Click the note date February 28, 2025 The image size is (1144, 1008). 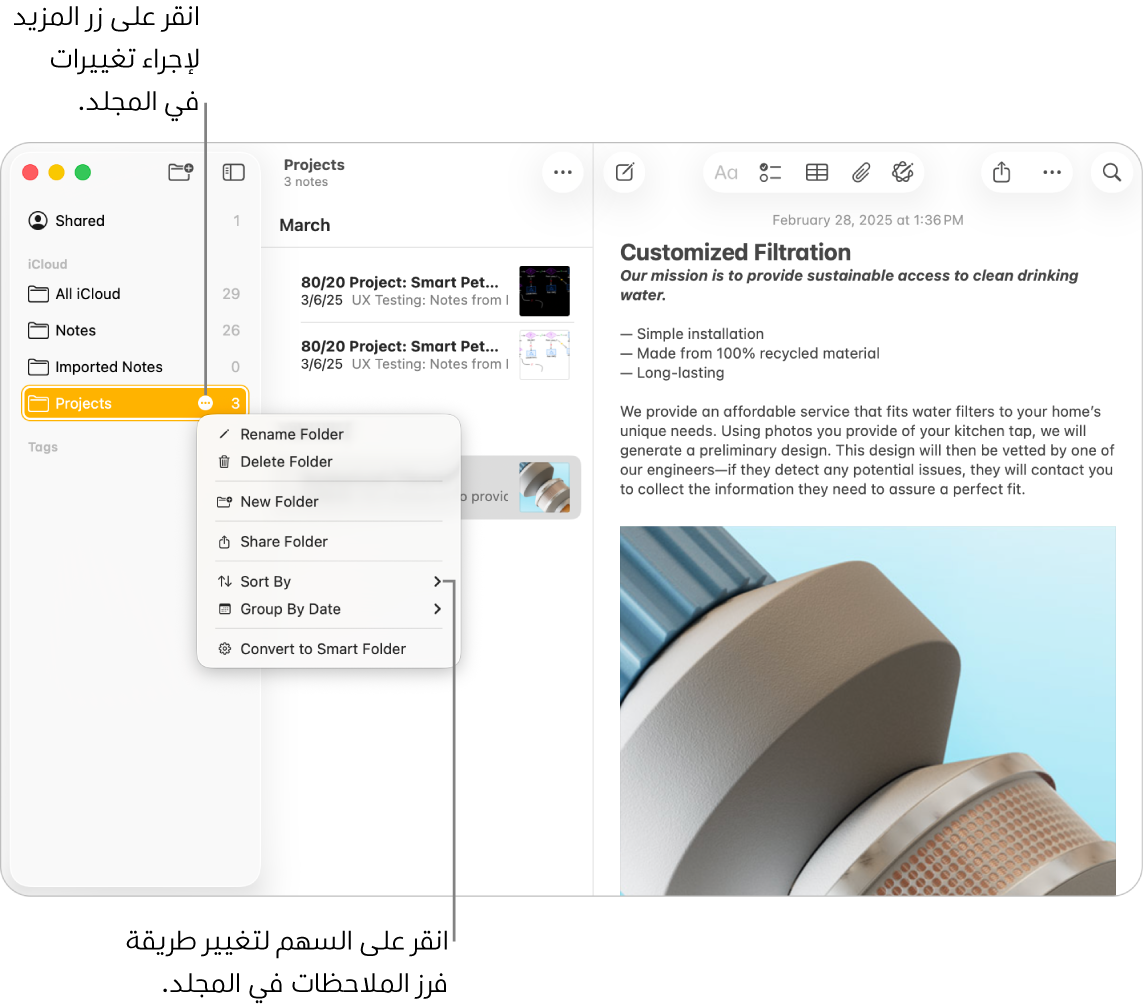point(867,220)
